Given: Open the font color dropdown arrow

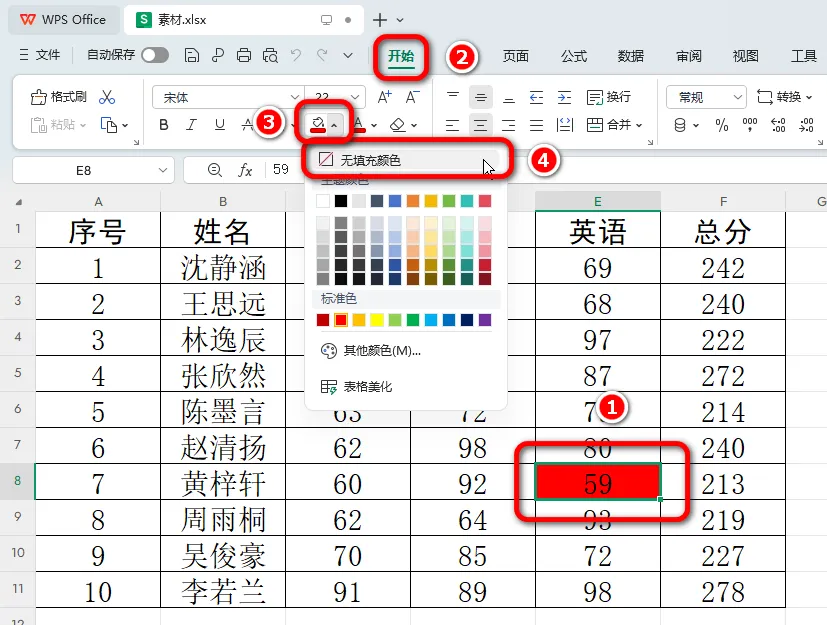Looking at the screenshot, I should click(x=374, y=125).
